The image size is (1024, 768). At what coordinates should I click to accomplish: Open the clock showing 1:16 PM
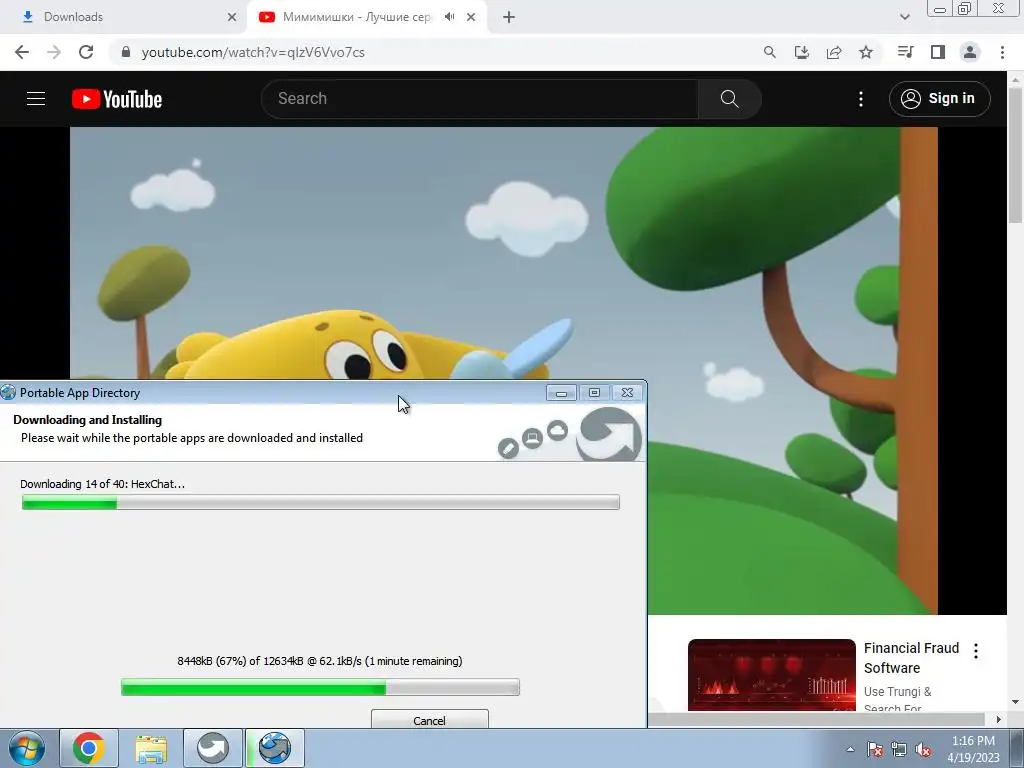coord(973,749)
